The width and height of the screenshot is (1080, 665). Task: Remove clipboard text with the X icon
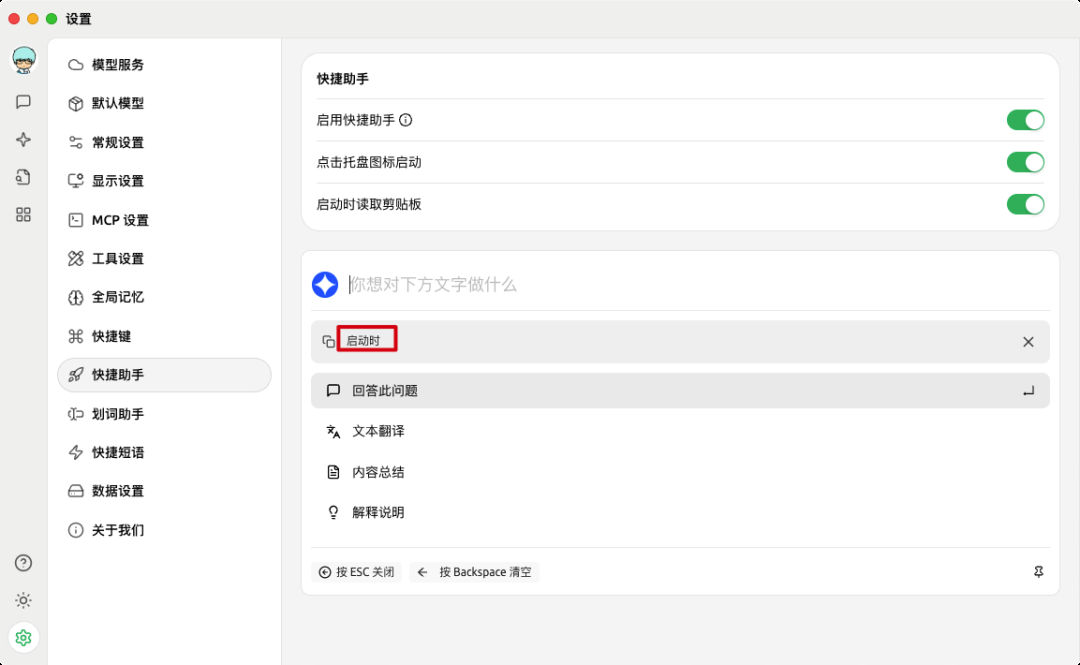1028,342
